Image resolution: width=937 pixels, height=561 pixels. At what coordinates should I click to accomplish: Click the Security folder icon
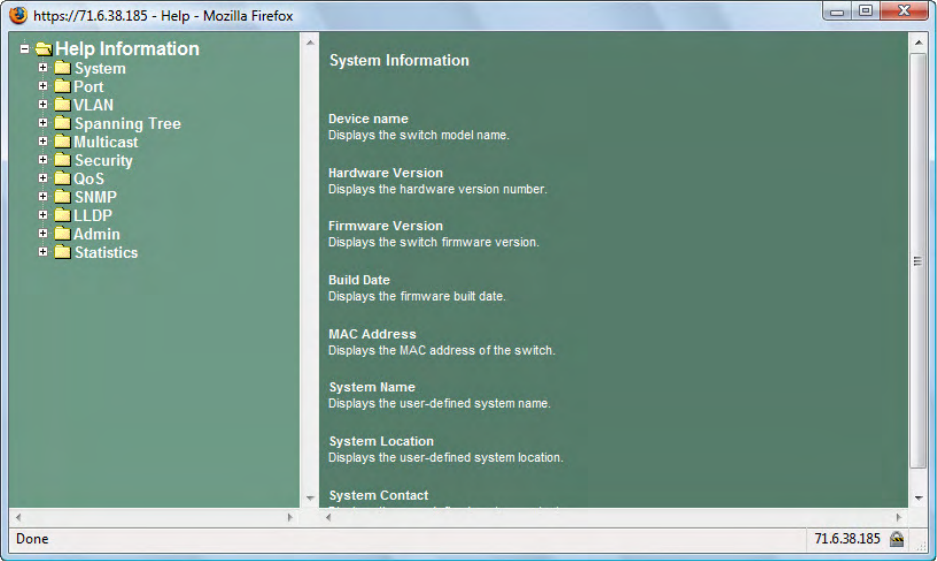(x=62, y=160)
